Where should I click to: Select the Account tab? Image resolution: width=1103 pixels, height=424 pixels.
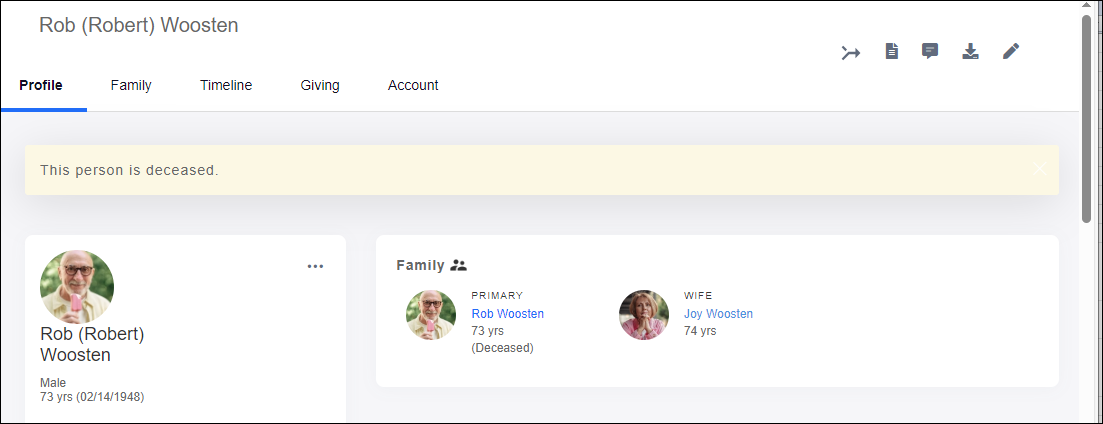[413, 85]
